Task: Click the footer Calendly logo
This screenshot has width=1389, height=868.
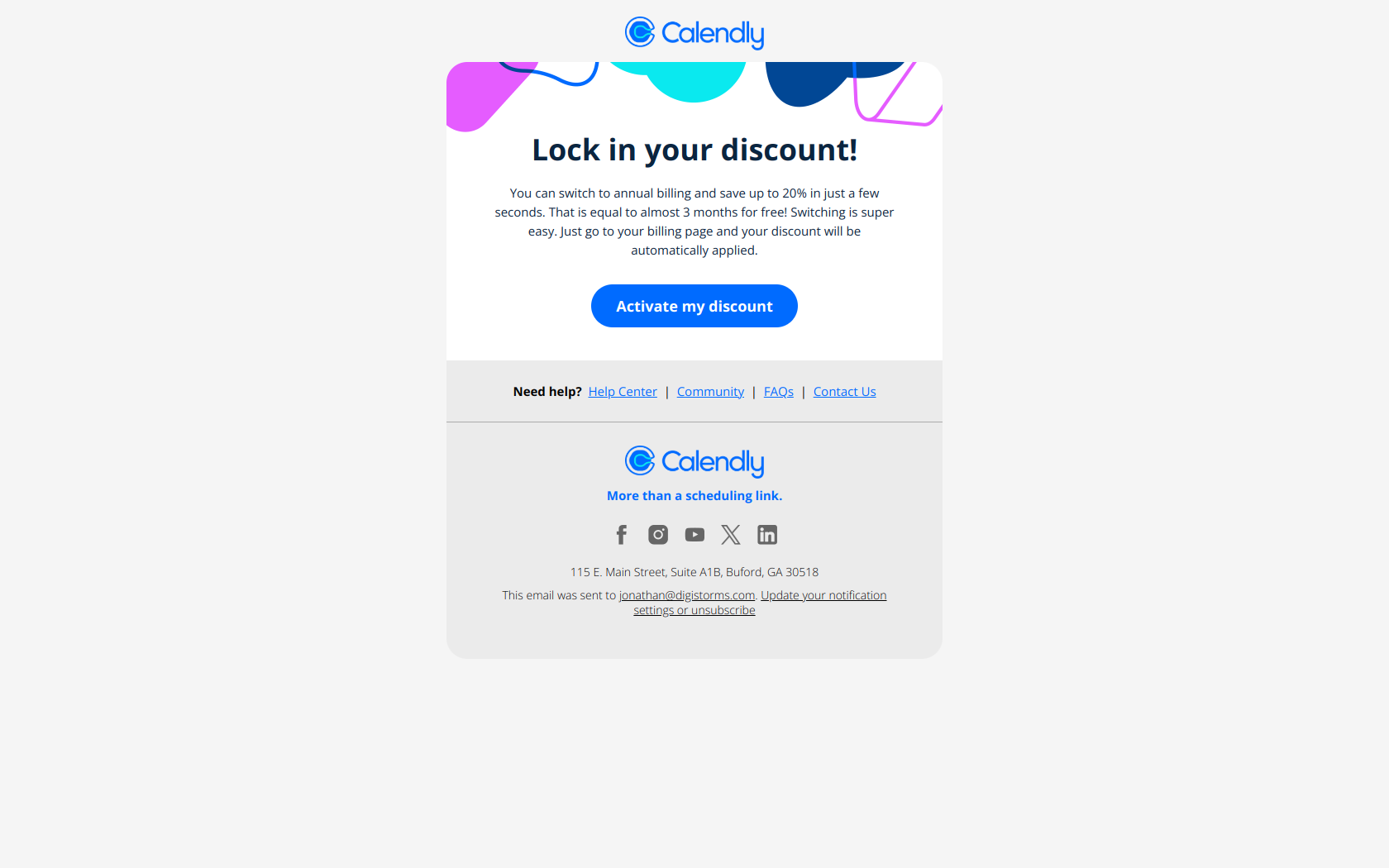Action: [x=694, y=461]
